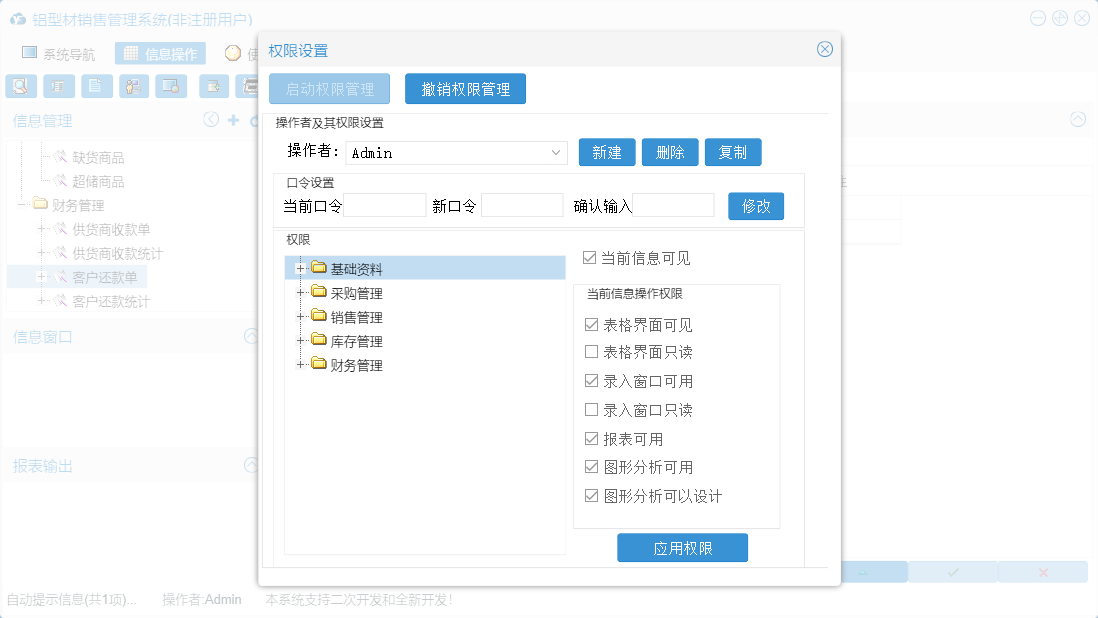Click the user with computer toolbar icon

tap(134, 86)
